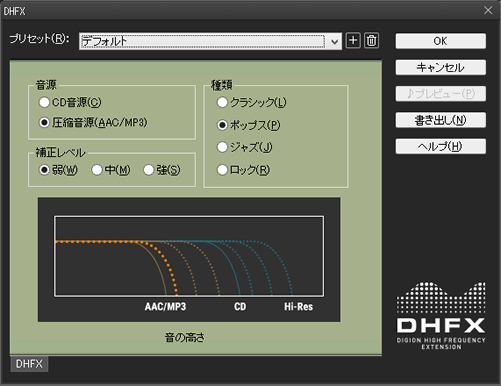Choose クラシック music type

[252, 102]
